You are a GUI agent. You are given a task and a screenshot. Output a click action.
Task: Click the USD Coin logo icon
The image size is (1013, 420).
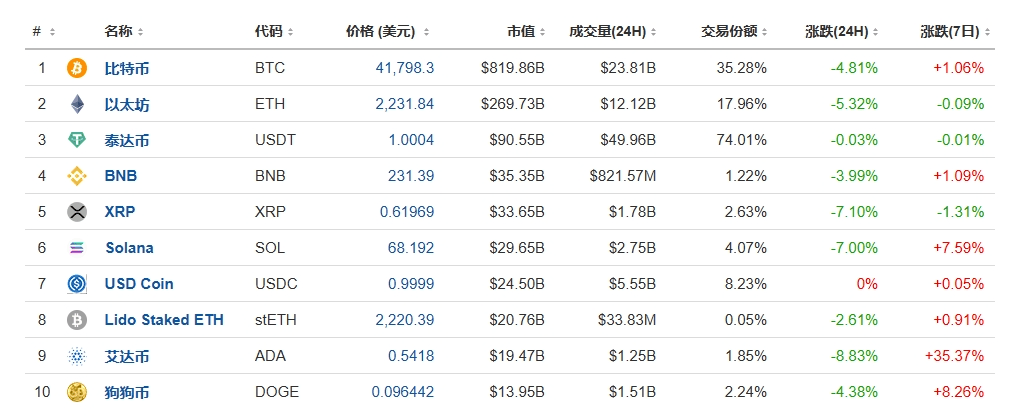point(77,284)
